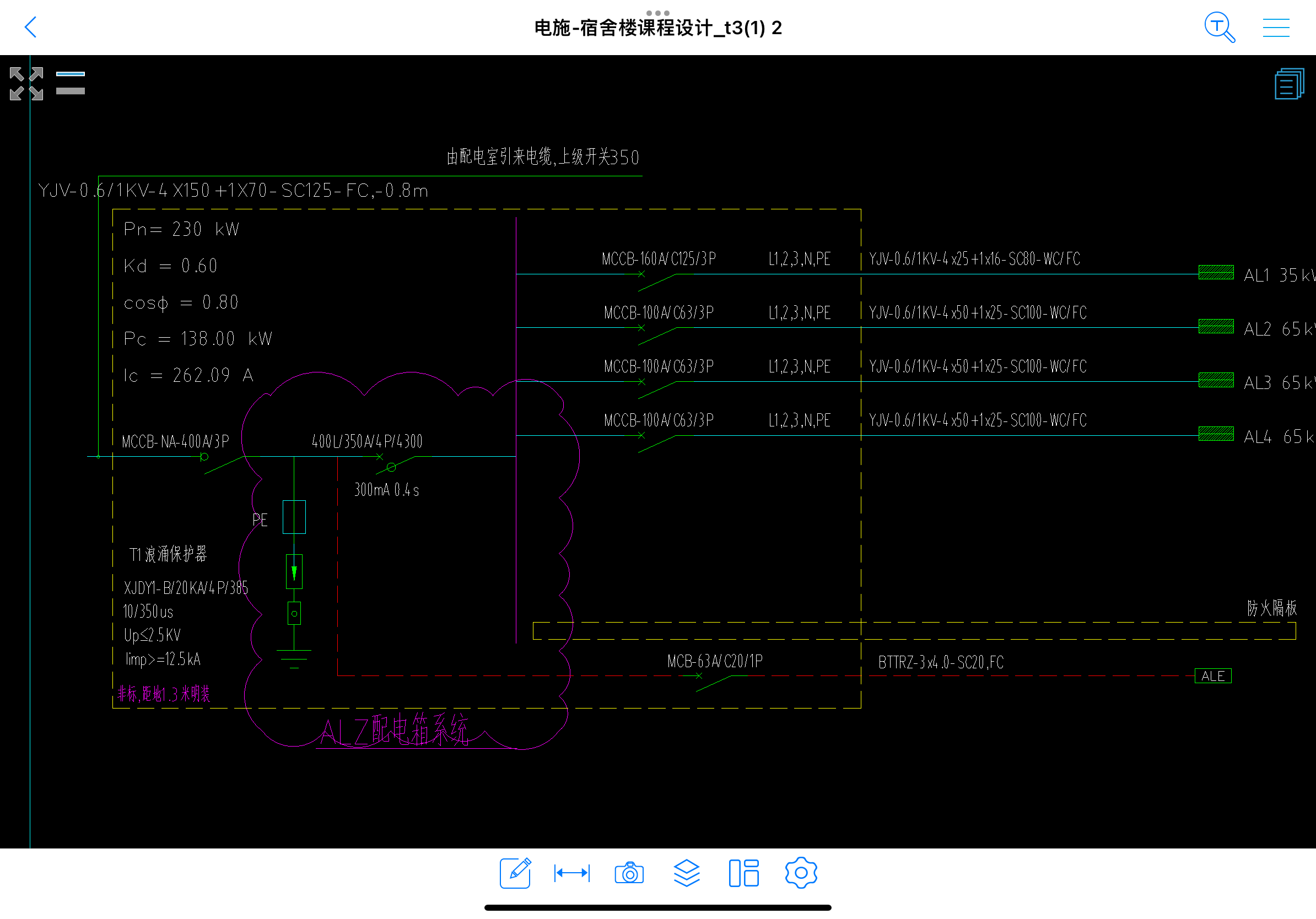Tap the drawing title text

[657, 28]
